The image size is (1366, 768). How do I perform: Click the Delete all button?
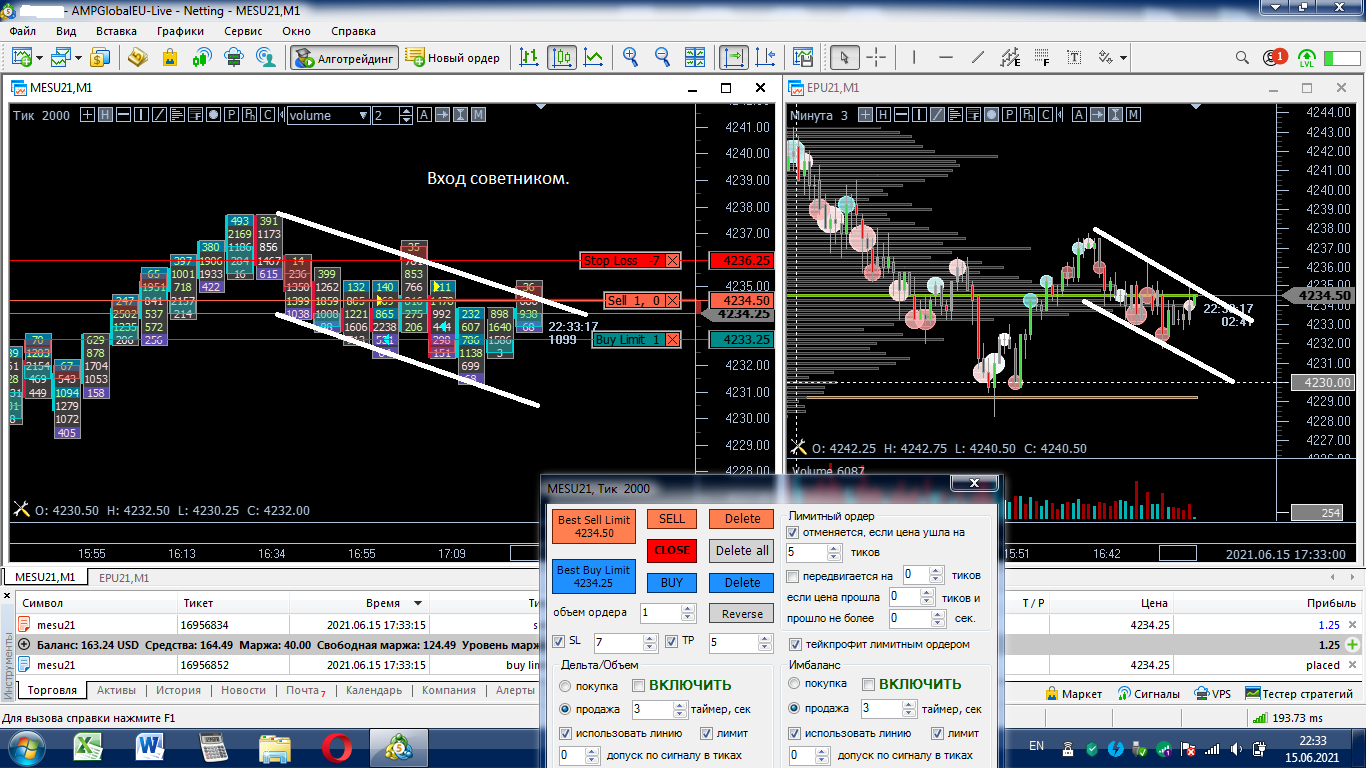(x=742, y=550)
